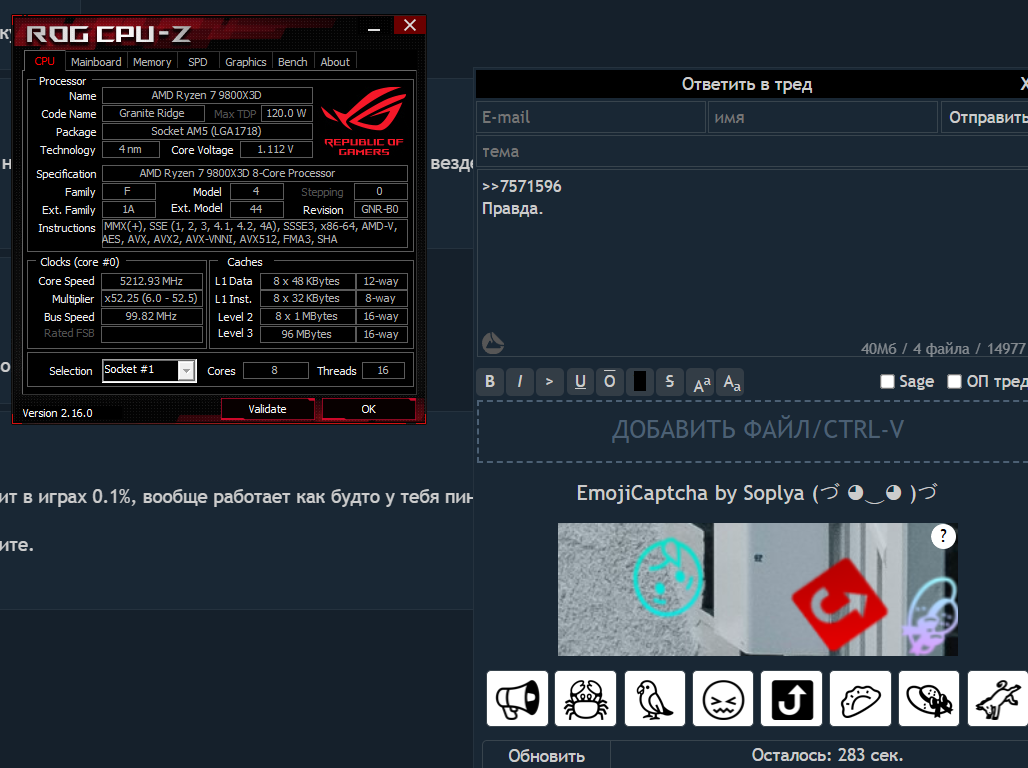Click Обновить to refresh the captcha
Screen dimensions: 1028x768
(547, 756)
